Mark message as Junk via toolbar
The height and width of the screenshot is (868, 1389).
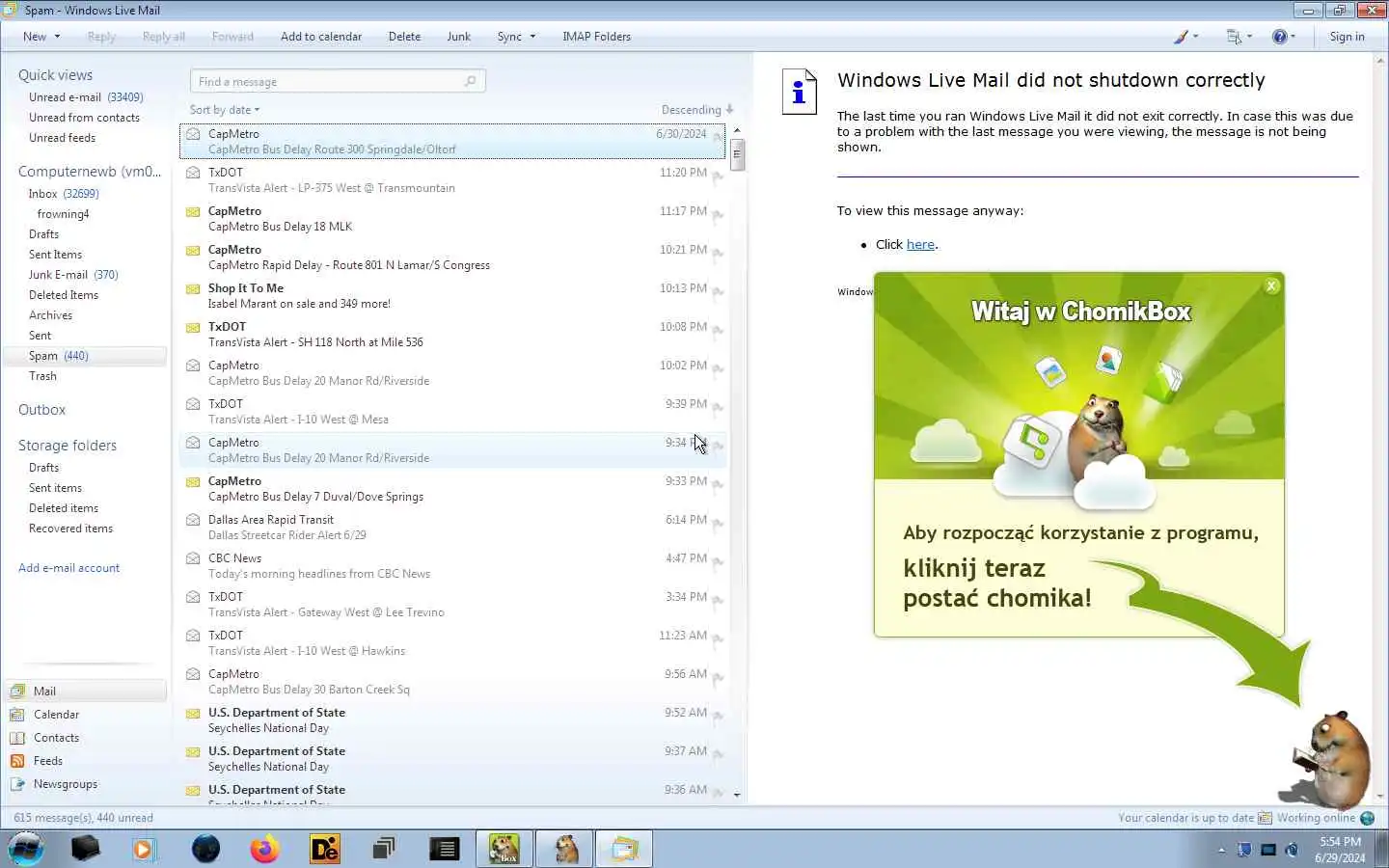tap(459, 37)
